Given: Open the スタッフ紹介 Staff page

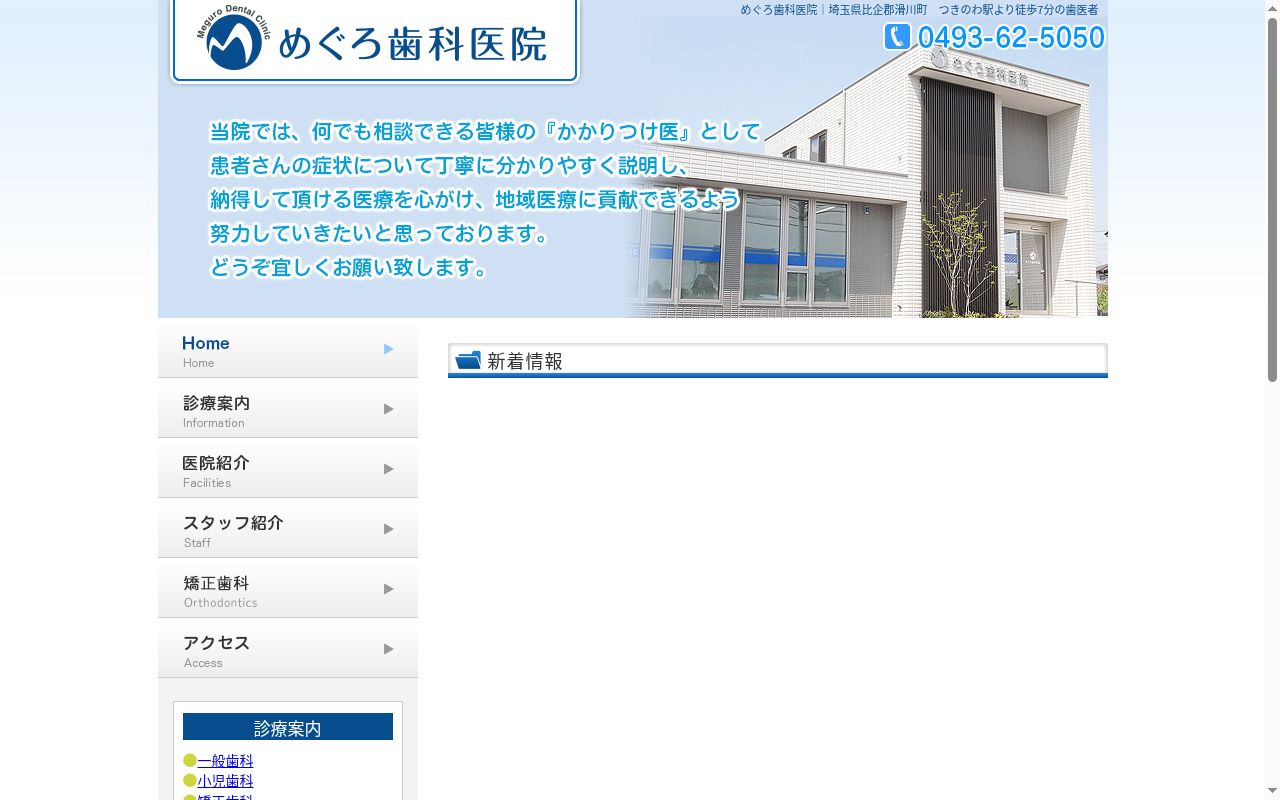Looking at the screenshot, I should (x=288, y=528).
